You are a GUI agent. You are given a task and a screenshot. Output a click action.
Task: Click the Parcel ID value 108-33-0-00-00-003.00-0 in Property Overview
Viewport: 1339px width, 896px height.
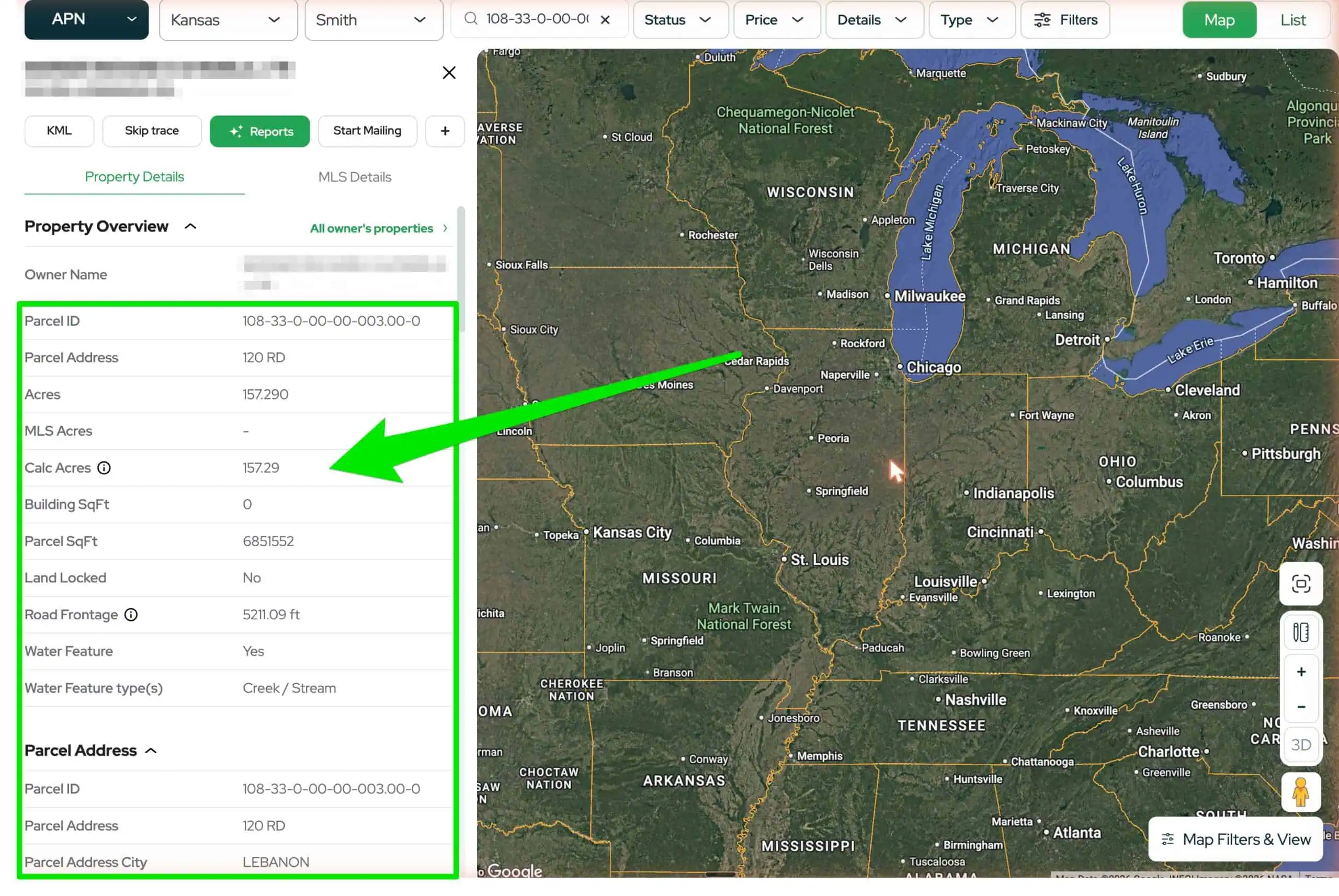pyautogui.click(x=331, y=321)
